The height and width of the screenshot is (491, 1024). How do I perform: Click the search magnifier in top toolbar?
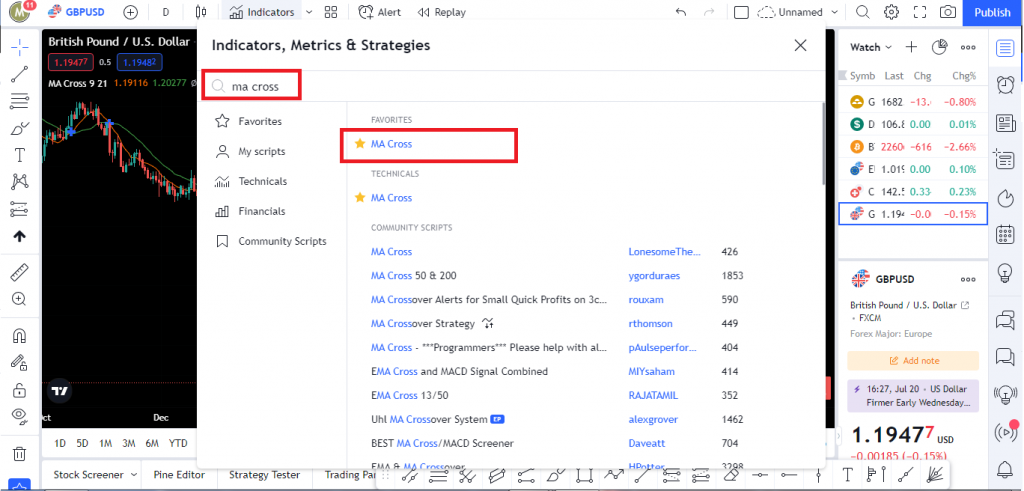863,12
